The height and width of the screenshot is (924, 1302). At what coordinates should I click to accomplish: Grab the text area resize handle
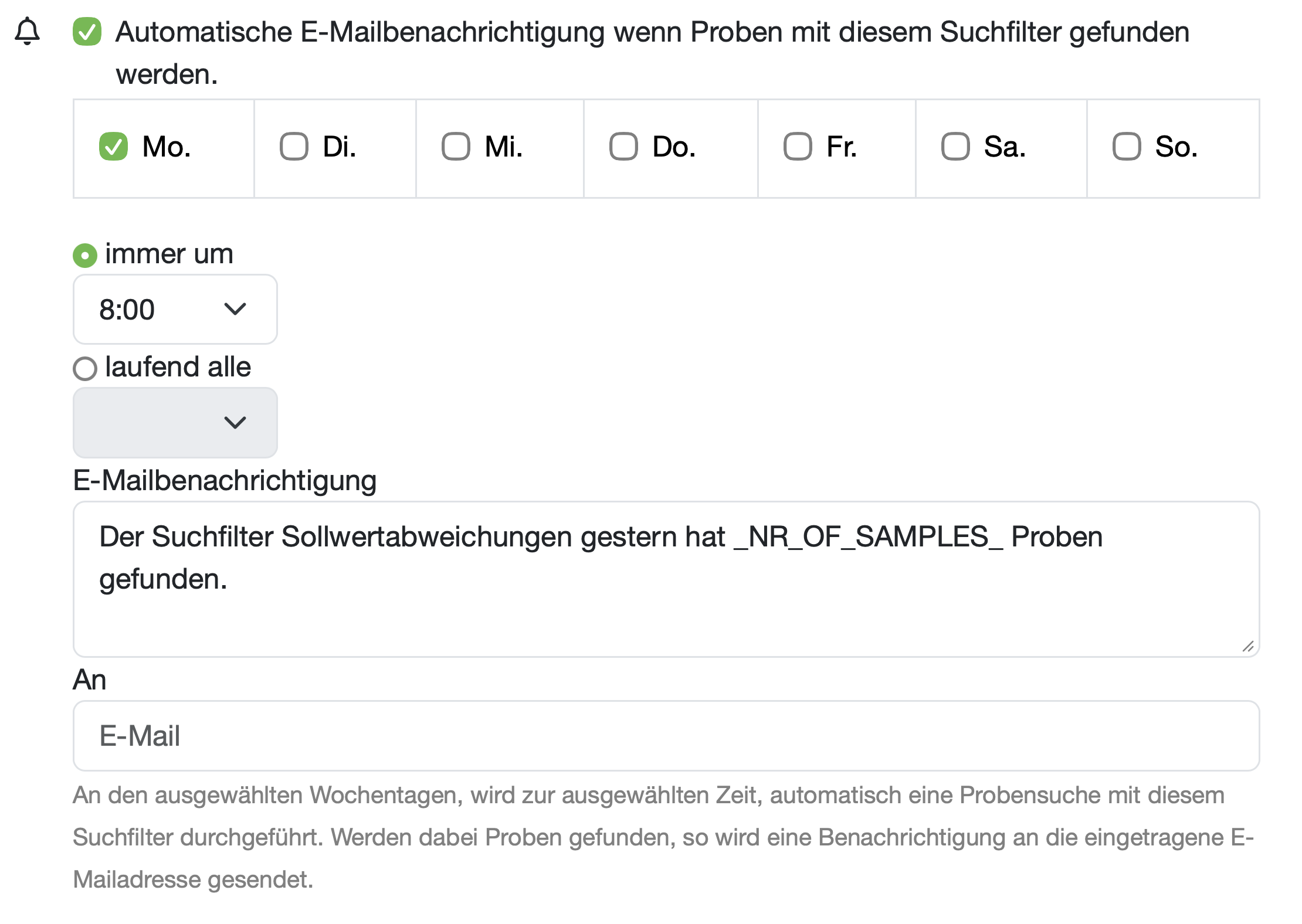[x=1248, y=646]
